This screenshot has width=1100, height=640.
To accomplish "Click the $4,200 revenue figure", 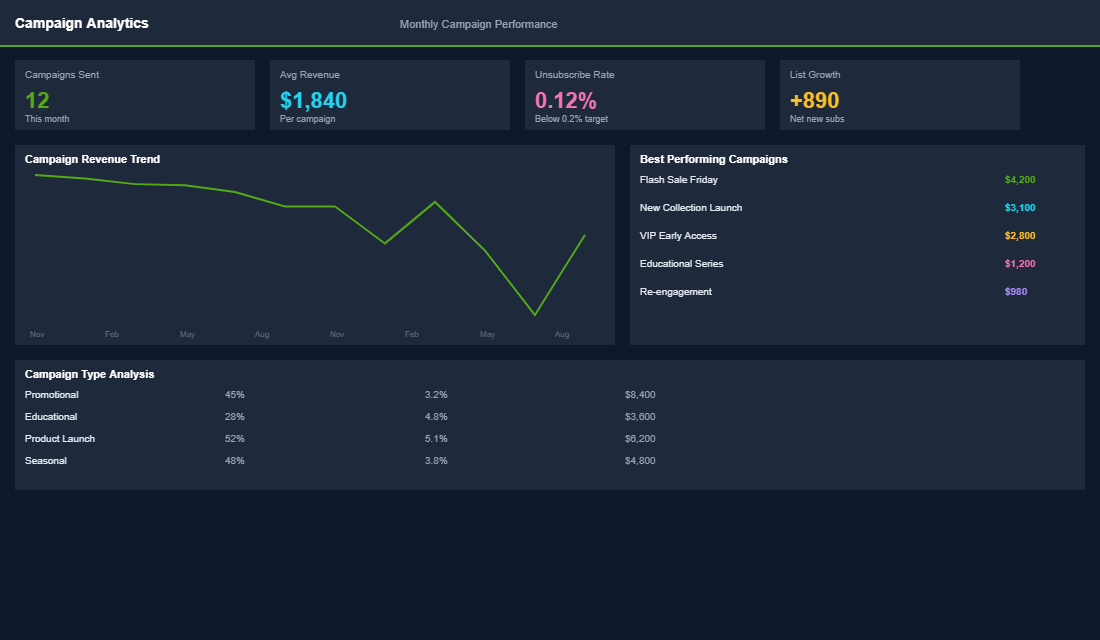I will pos(1020,179).
